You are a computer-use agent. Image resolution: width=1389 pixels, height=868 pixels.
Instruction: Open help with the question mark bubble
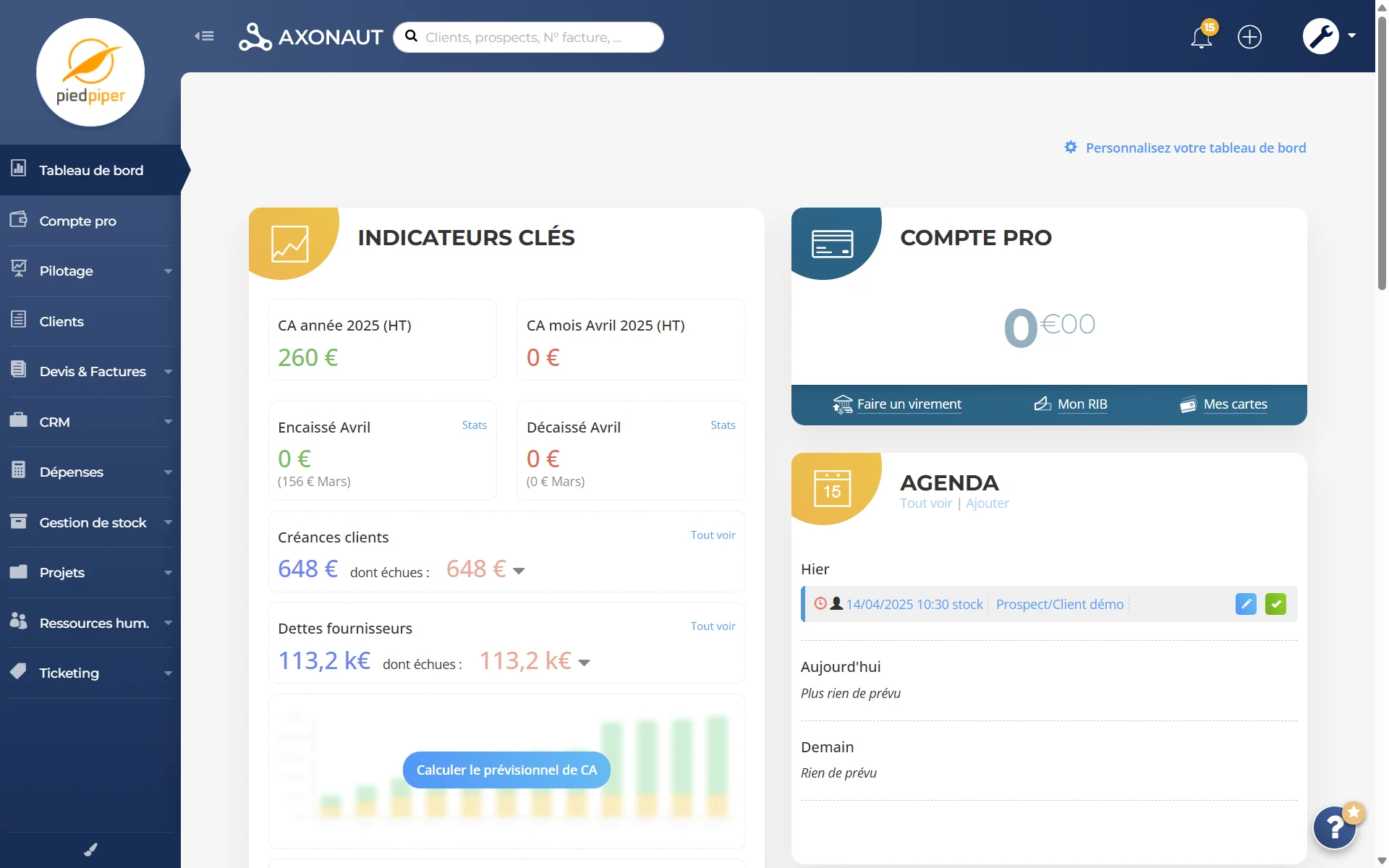[x=1333, y=827]
